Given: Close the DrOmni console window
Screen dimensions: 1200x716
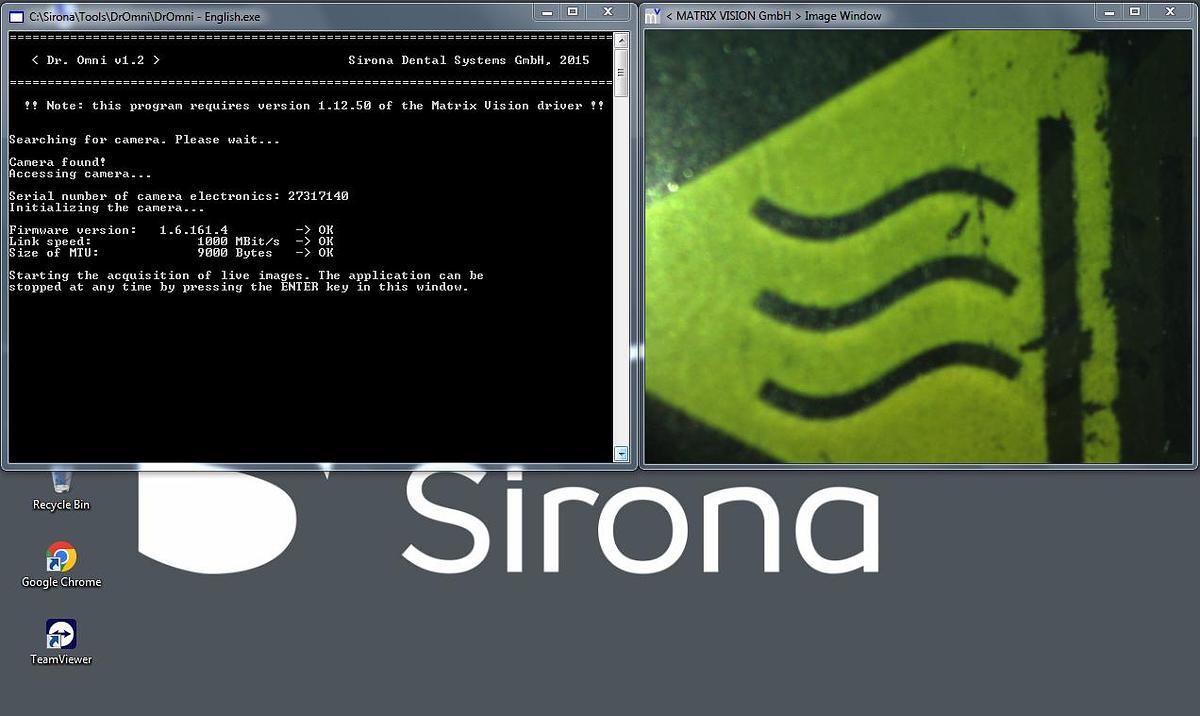Looking at the screenshot, I should pyautogui.click(x=607, y=12).
